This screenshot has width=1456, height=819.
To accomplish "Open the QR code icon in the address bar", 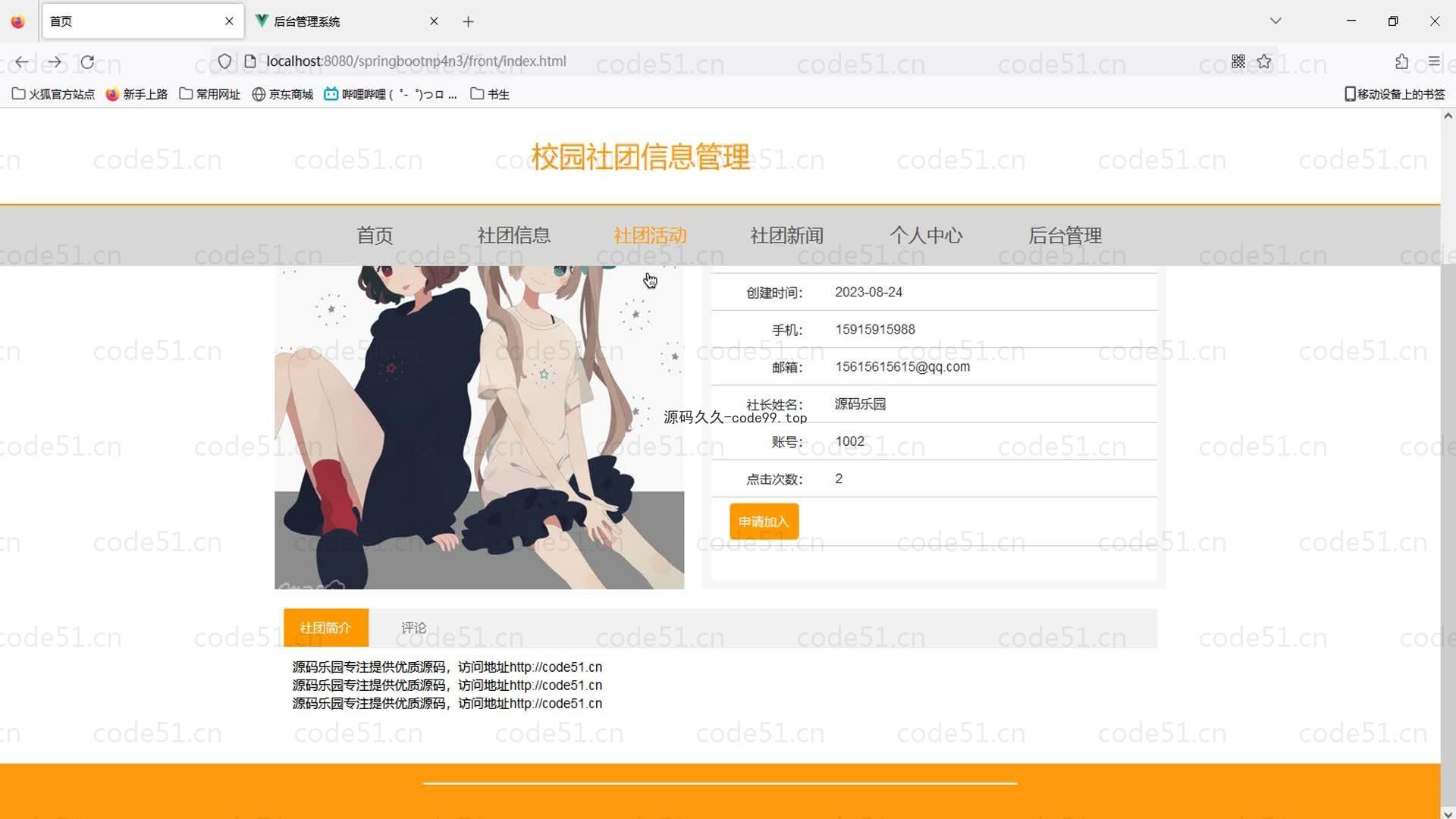I will [x=1238, y=61].
